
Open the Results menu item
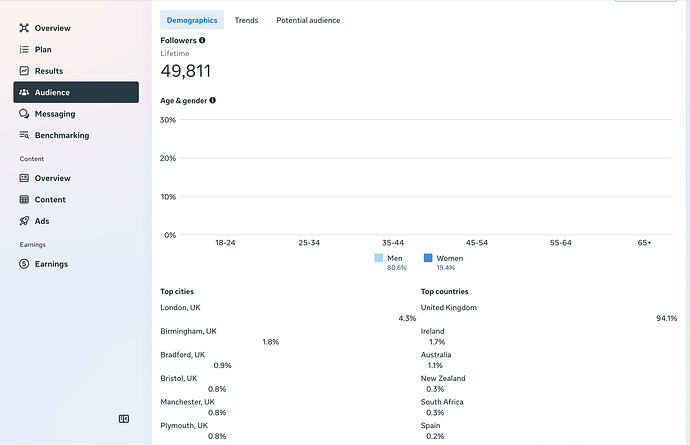coord(49,71)
